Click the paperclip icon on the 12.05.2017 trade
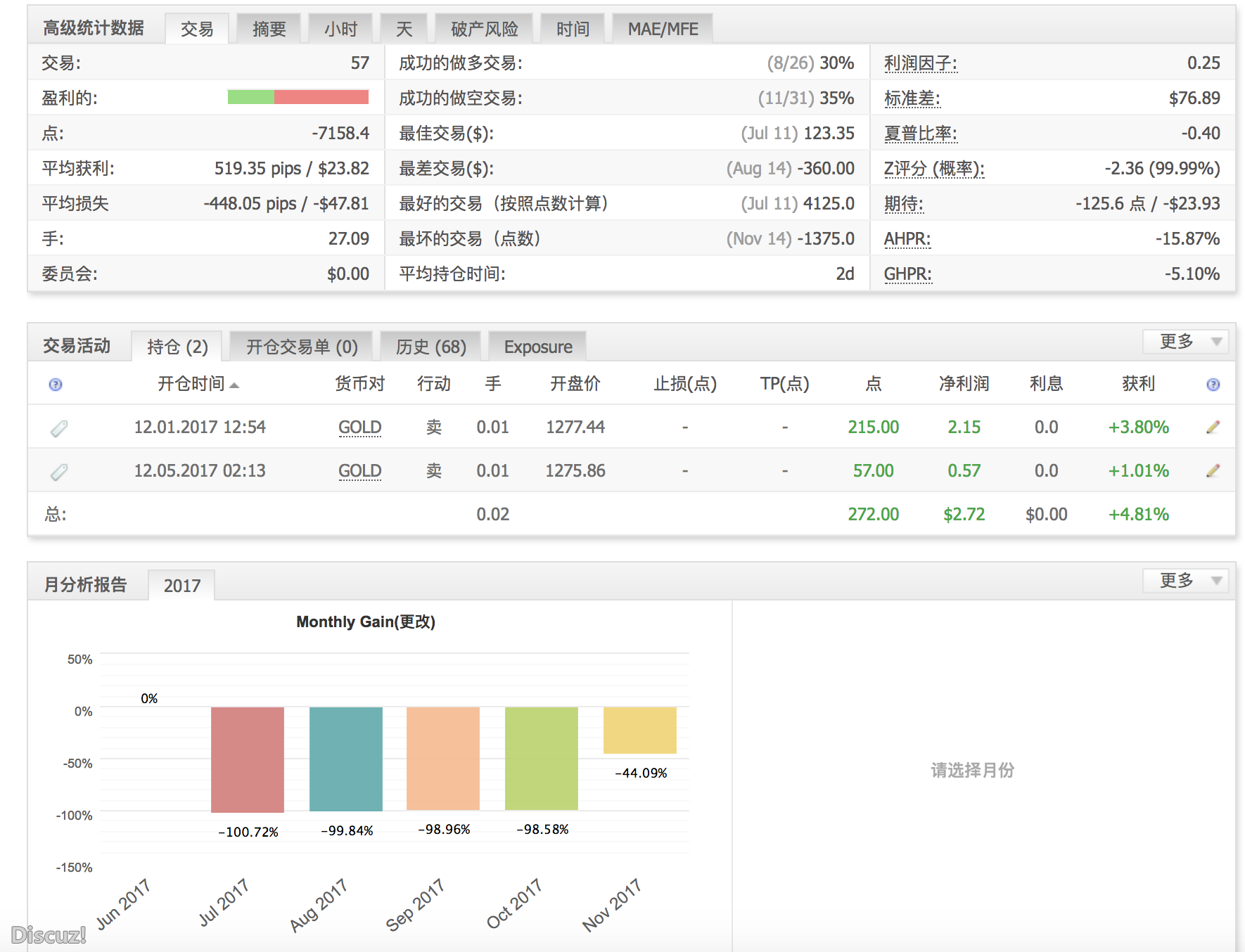Screen dimensions: 1245x952 tap(59, 472)
